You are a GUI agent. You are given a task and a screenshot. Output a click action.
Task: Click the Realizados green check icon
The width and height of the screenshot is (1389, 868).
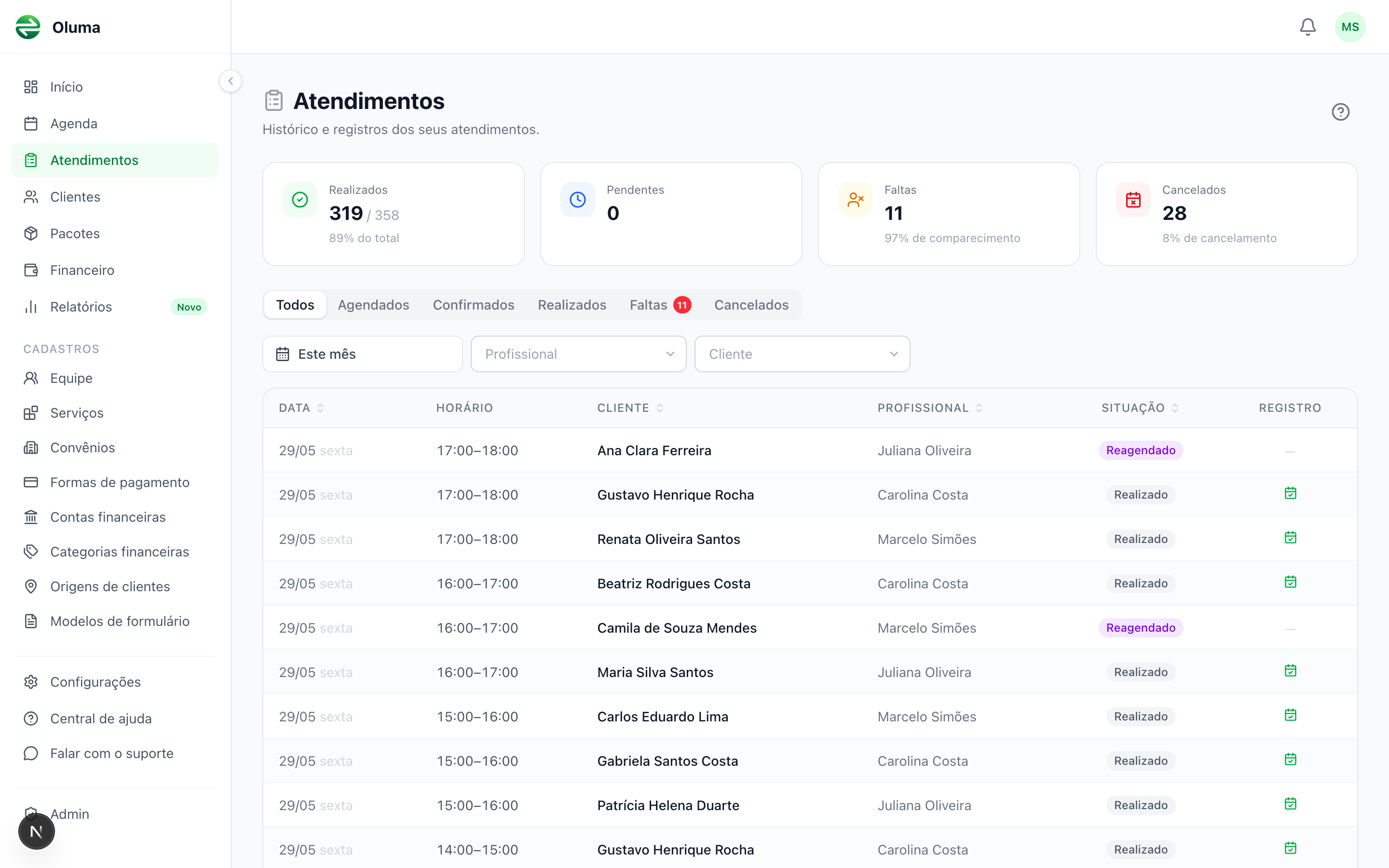point(300,200)
